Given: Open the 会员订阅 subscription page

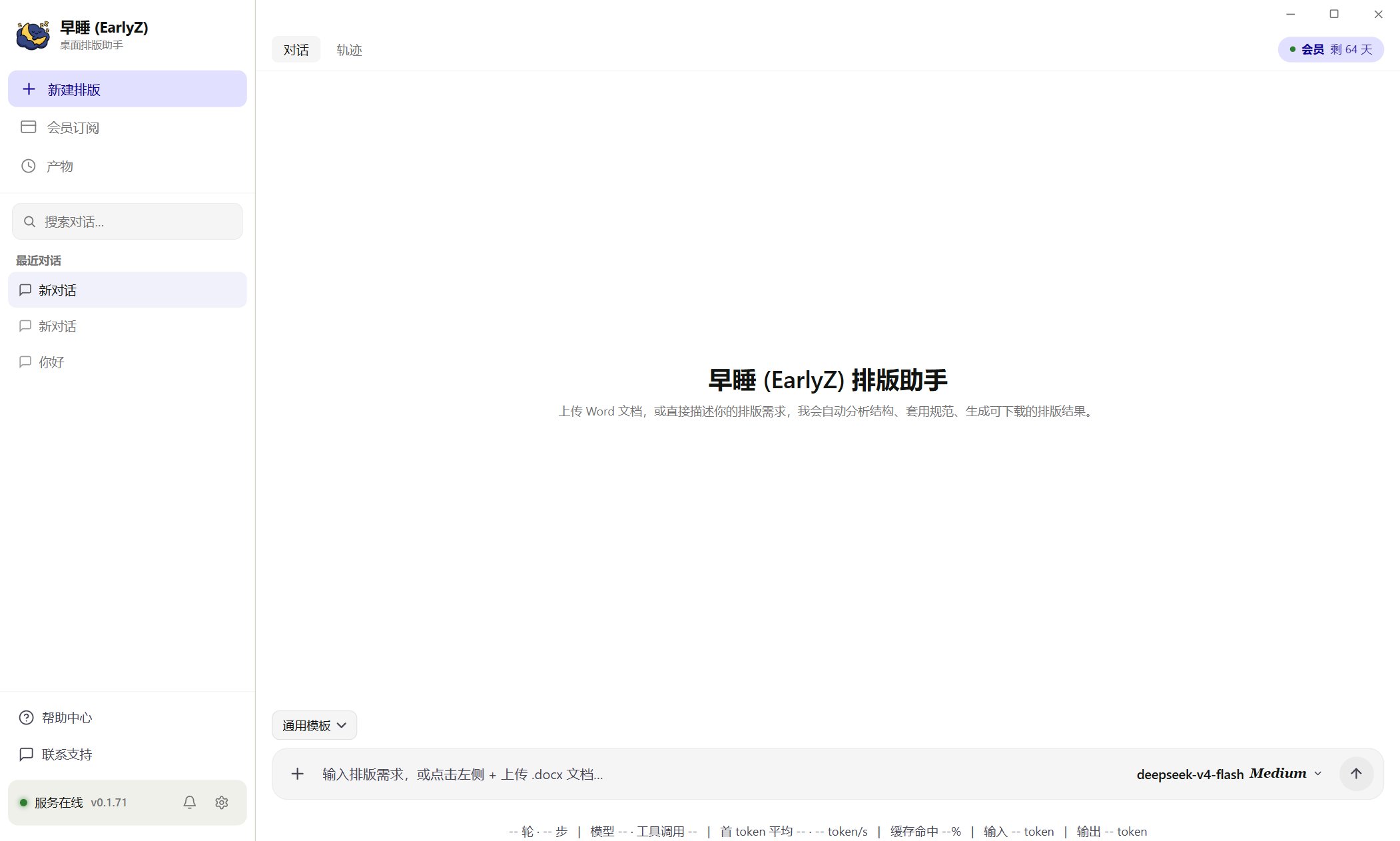Looking at the screenshot, I should coord(127,127).
